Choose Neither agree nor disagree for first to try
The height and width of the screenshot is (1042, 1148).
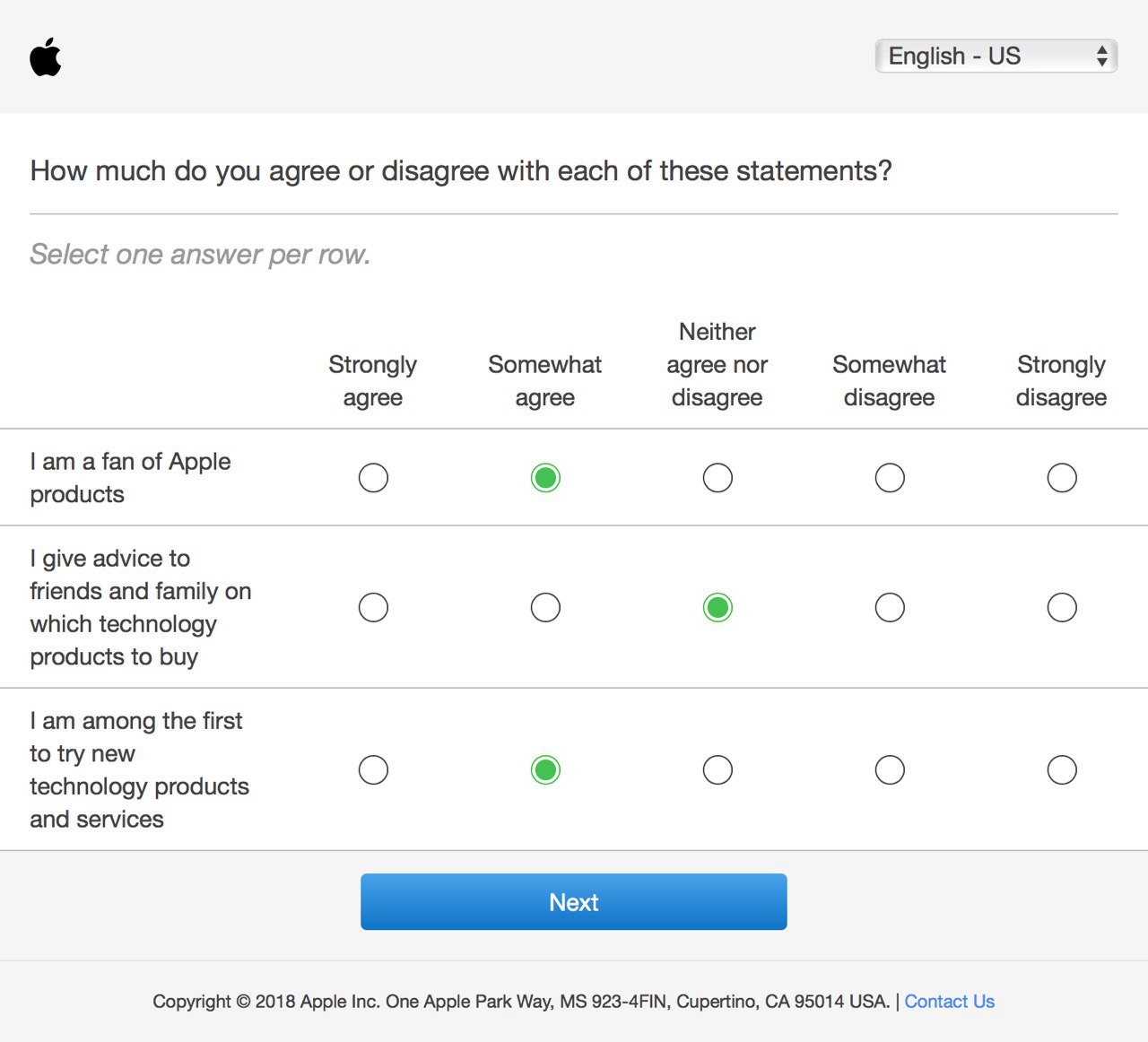click(717, 770)
